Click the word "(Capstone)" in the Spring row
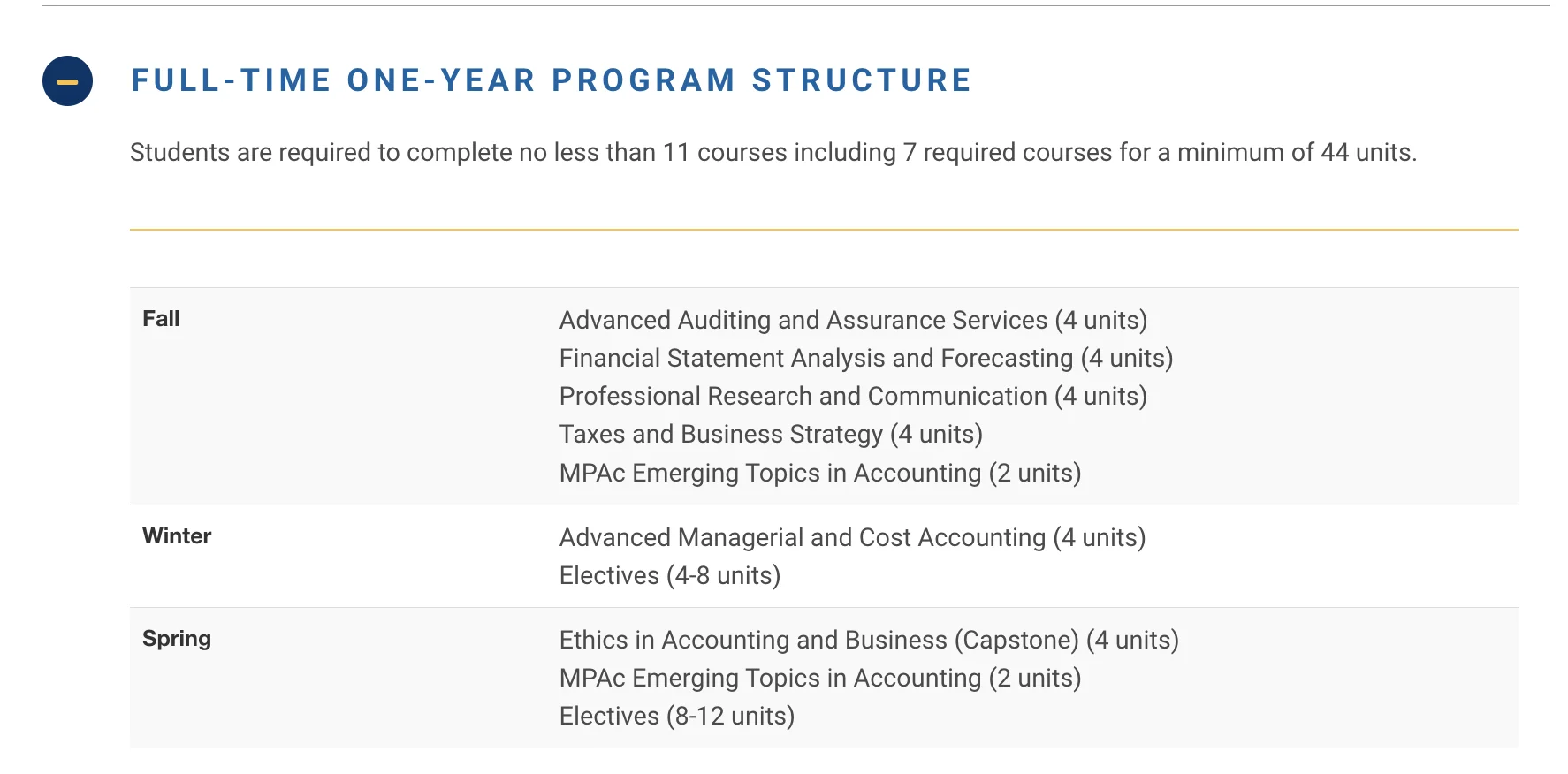1568x774 pixels. (1016, 640)
